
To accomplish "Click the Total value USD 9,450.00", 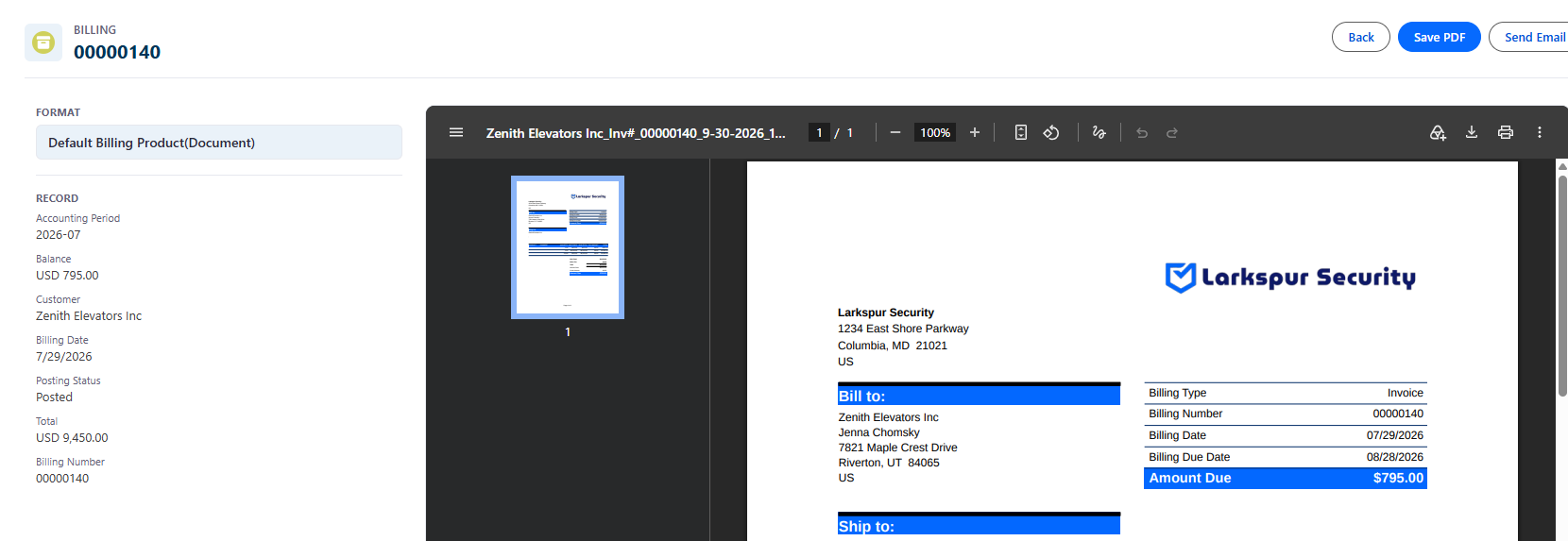I will tap(72, 438).
